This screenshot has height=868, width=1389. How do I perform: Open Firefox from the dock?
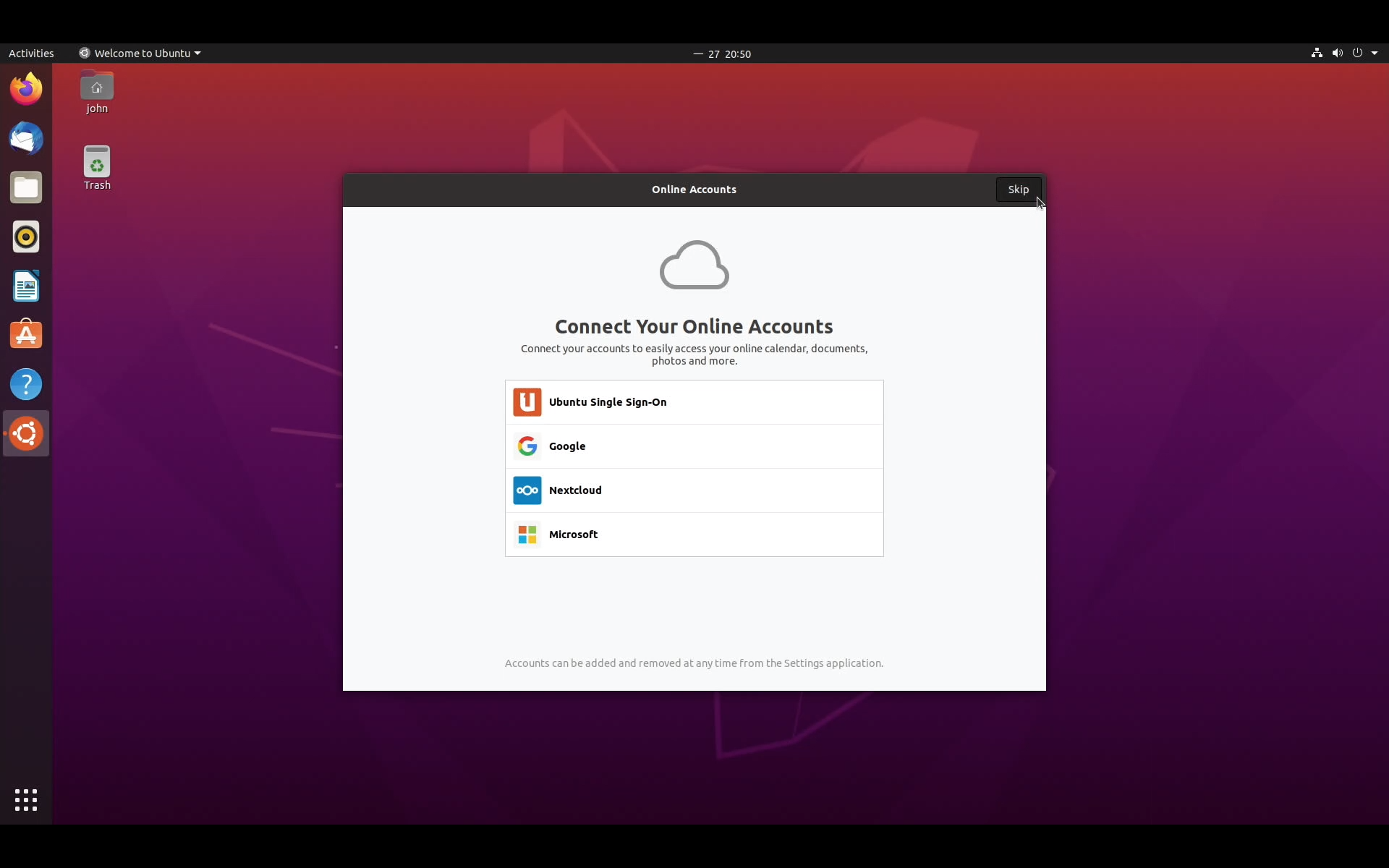pos(26,89)
